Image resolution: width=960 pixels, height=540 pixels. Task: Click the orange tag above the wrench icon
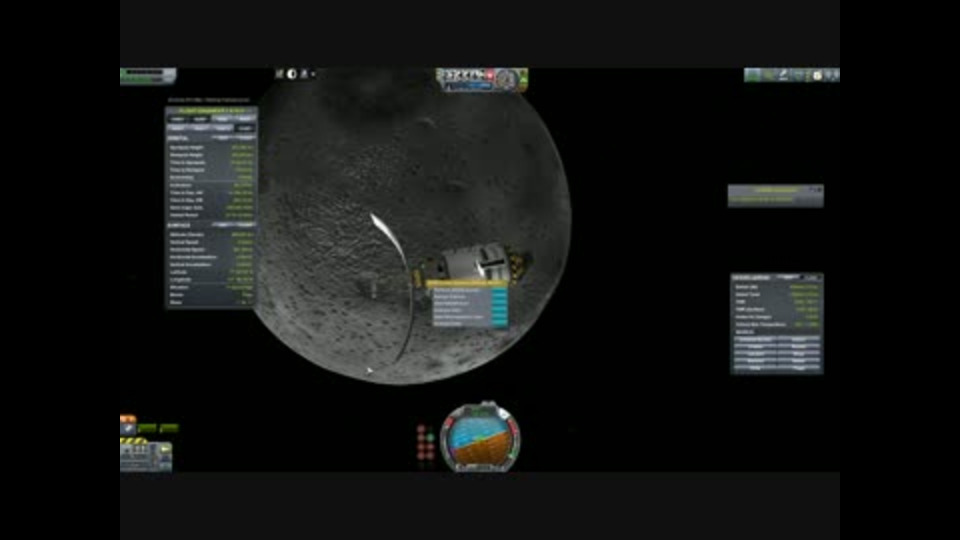click(x=128, y=419)
